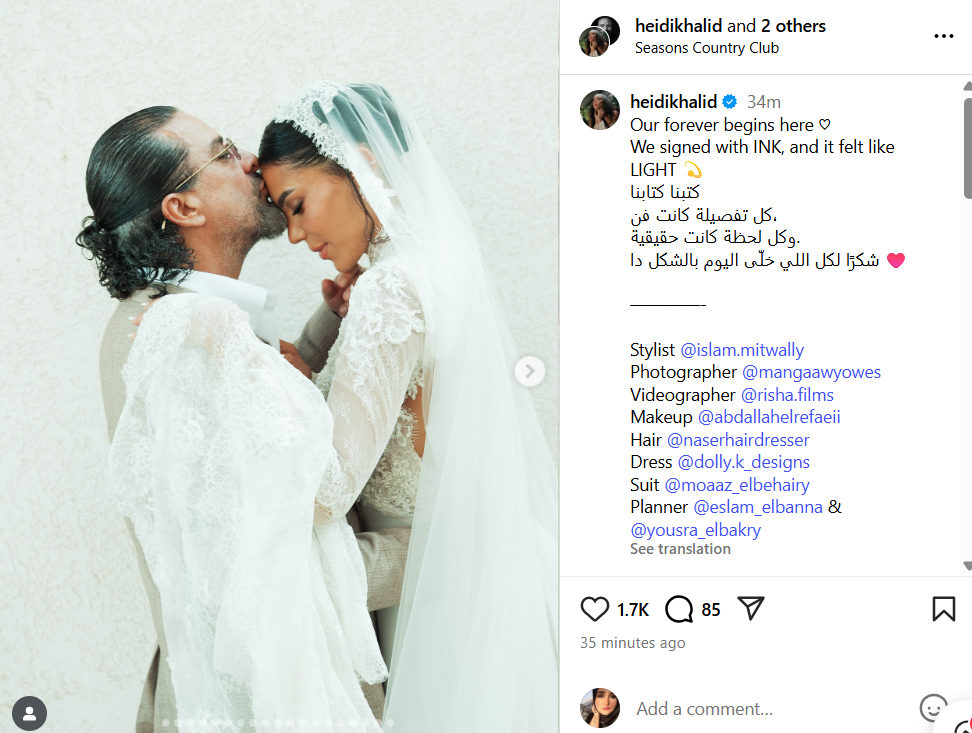Visit @islam.mitwally stylist profile
This screenshot has height=733, width=972.
coord(742,350)
